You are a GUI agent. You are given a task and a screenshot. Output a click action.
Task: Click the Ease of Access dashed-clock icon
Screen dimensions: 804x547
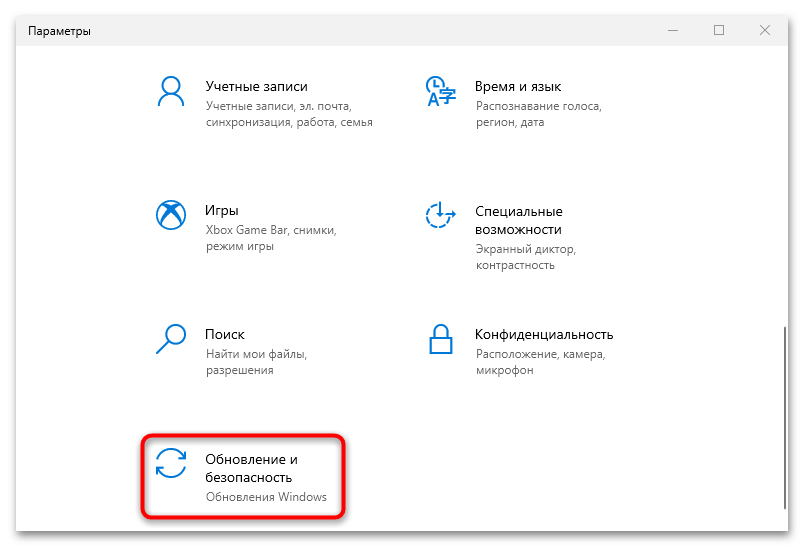(440, 215)
